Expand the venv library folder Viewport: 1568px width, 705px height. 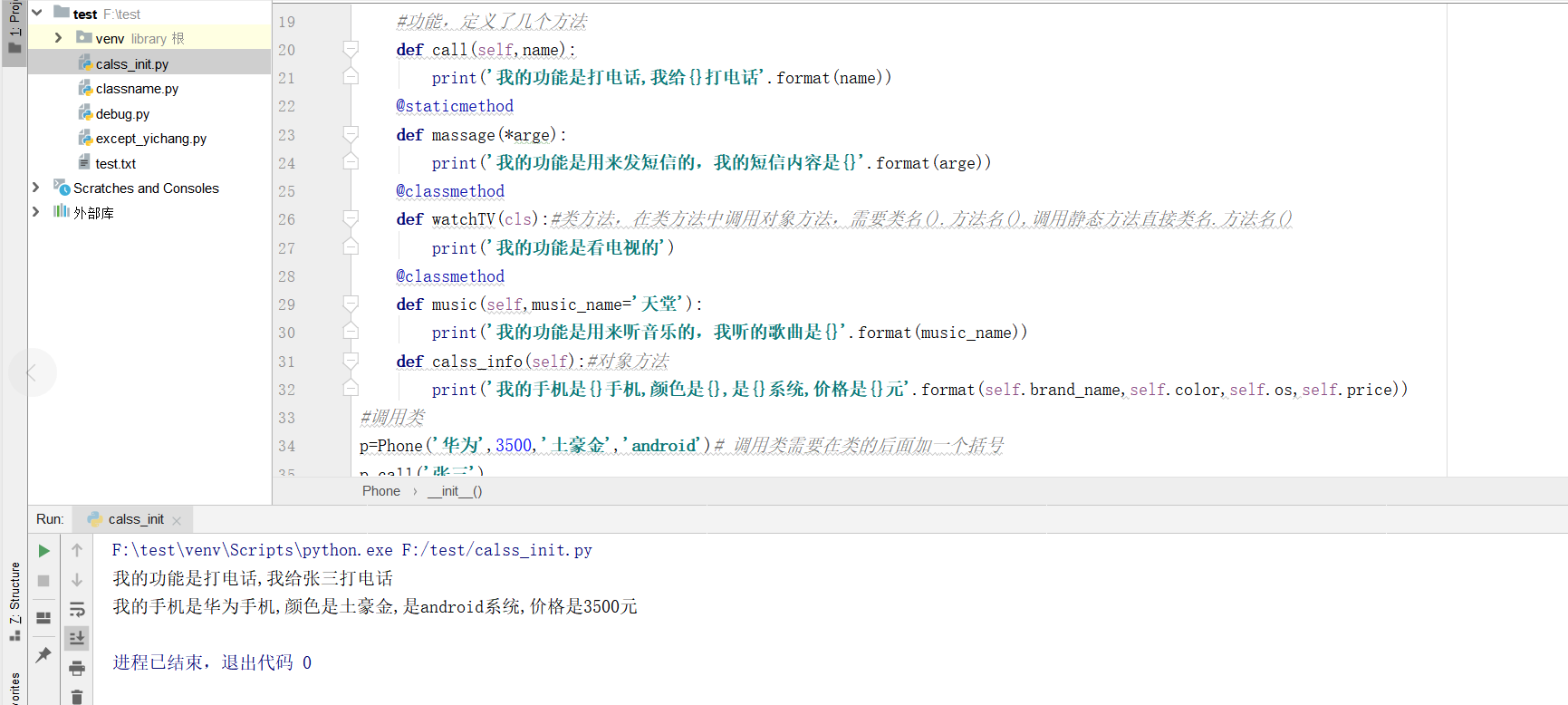pos(58,37)
